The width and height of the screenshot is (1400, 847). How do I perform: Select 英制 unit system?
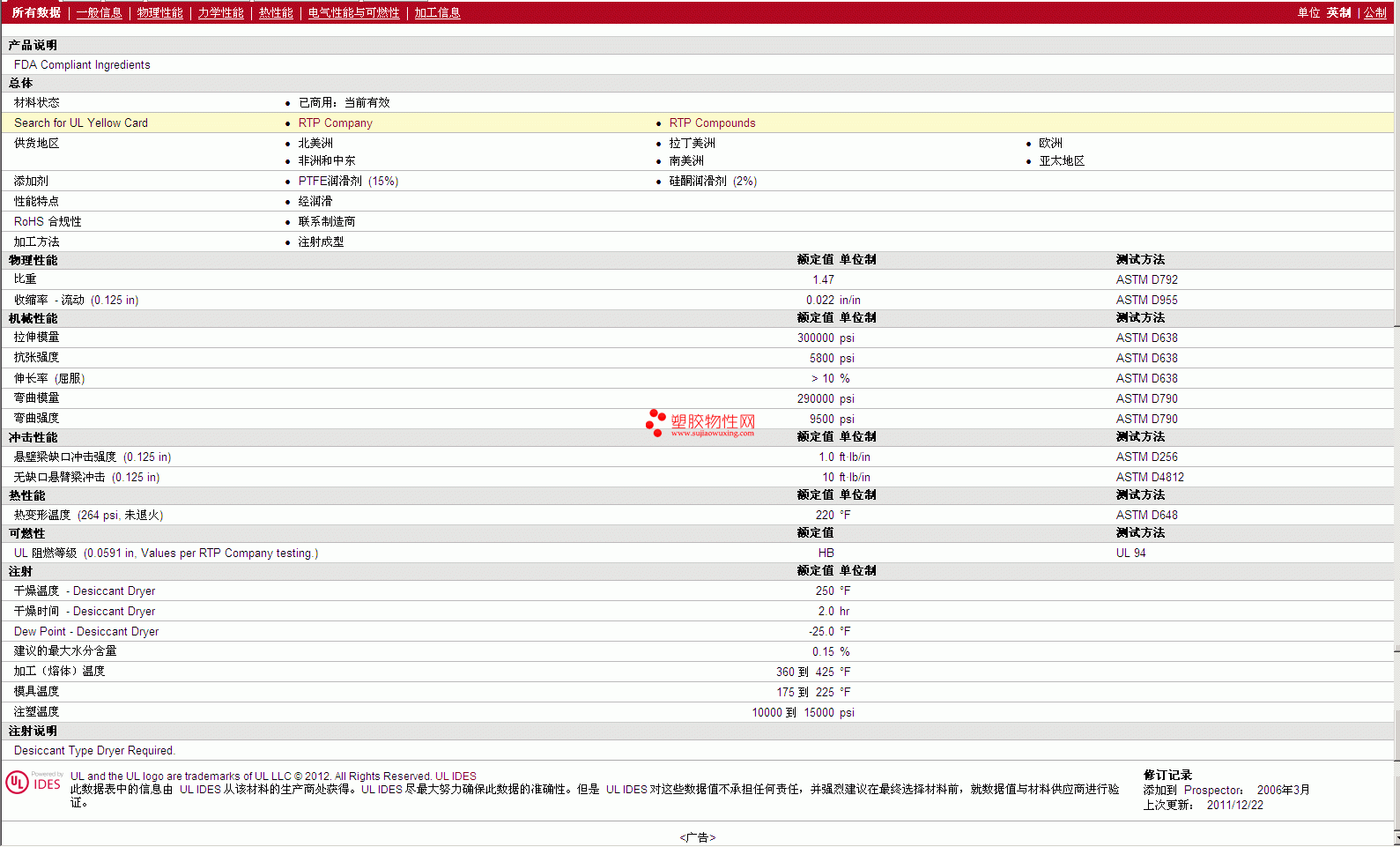click(1339, 12)
